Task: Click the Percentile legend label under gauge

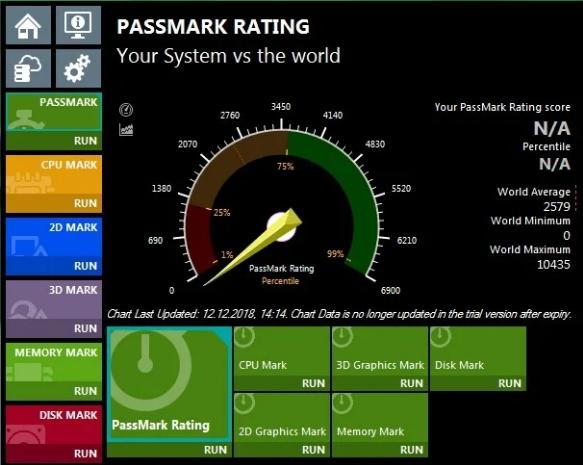Action: (x=280, y=281)
